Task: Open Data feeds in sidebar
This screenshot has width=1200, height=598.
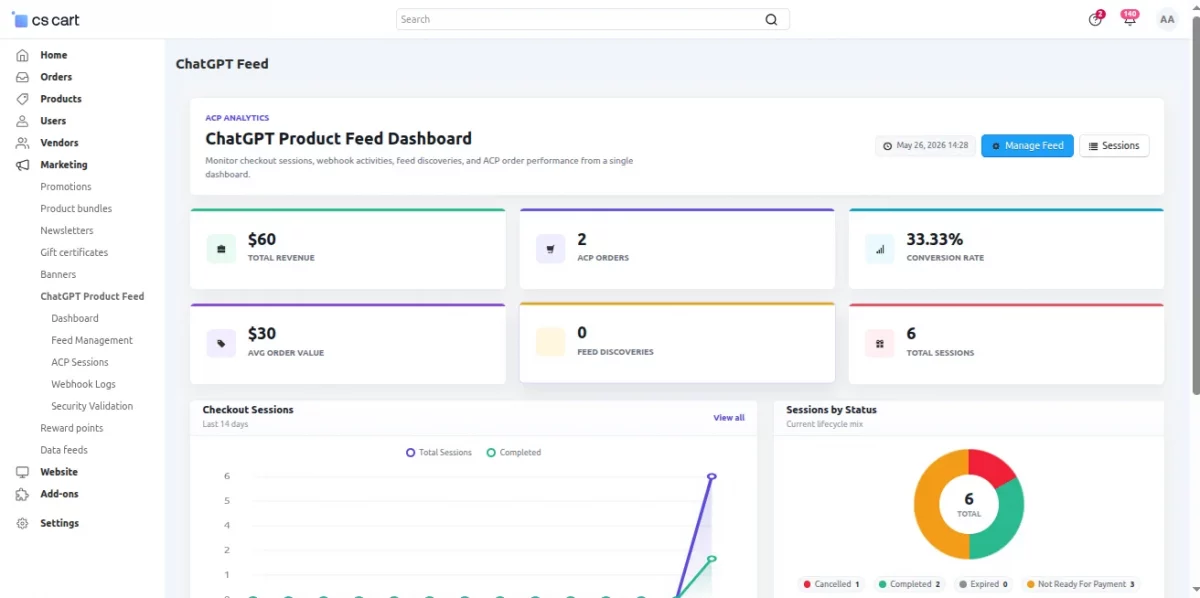Action: (x=64, y=451)
